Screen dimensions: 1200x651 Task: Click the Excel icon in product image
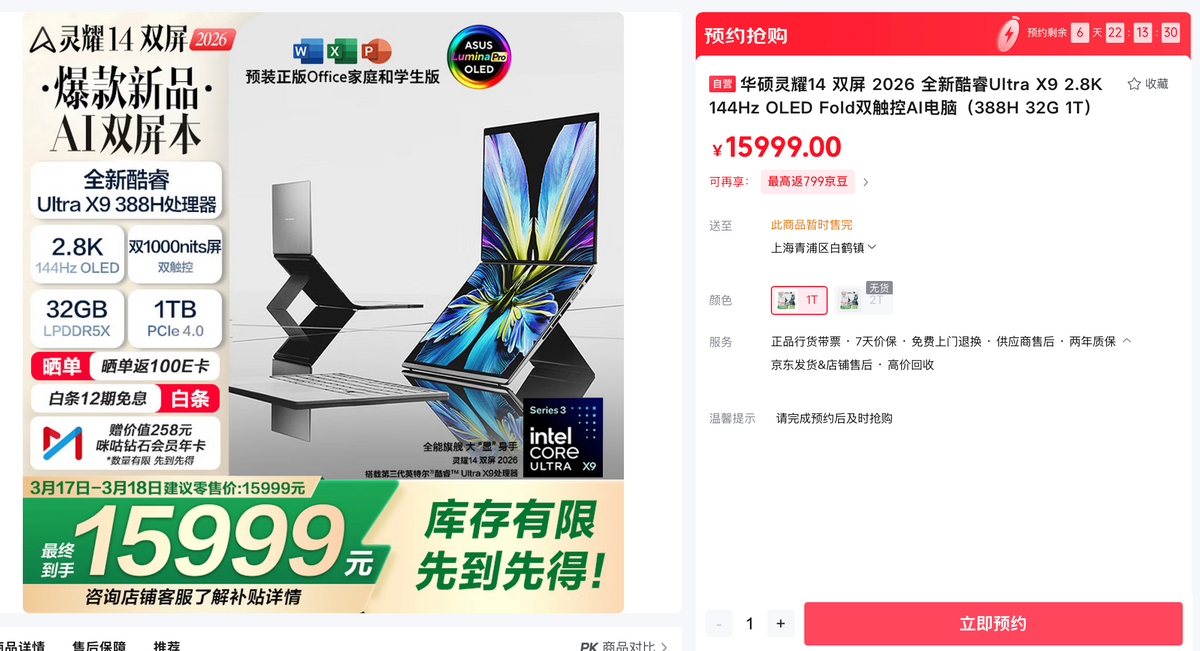[342, 50]
